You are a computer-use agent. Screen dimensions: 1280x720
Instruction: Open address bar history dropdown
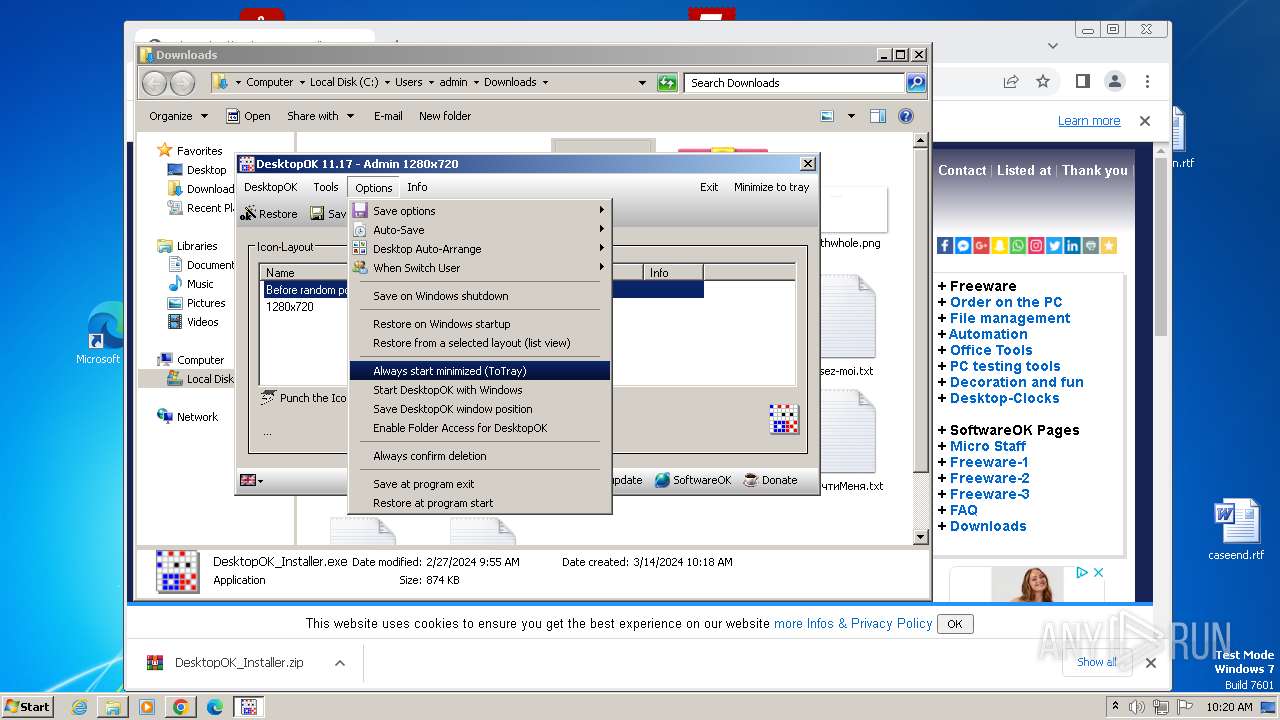coord(641,83)
